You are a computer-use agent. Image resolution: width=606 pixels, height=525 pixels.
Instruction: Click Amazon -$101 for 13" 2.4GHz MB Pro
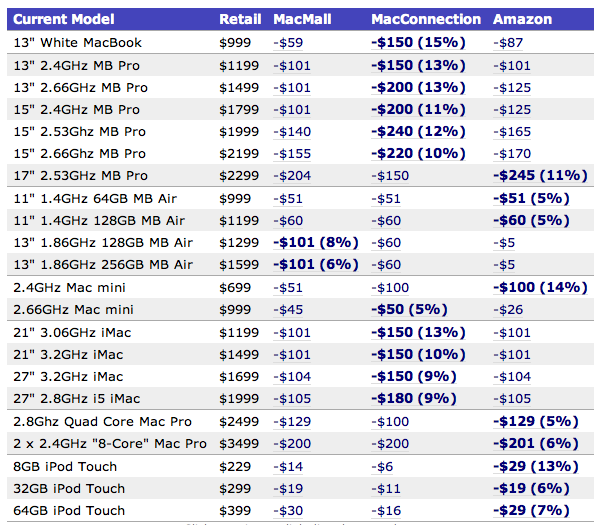pos(512,65)
